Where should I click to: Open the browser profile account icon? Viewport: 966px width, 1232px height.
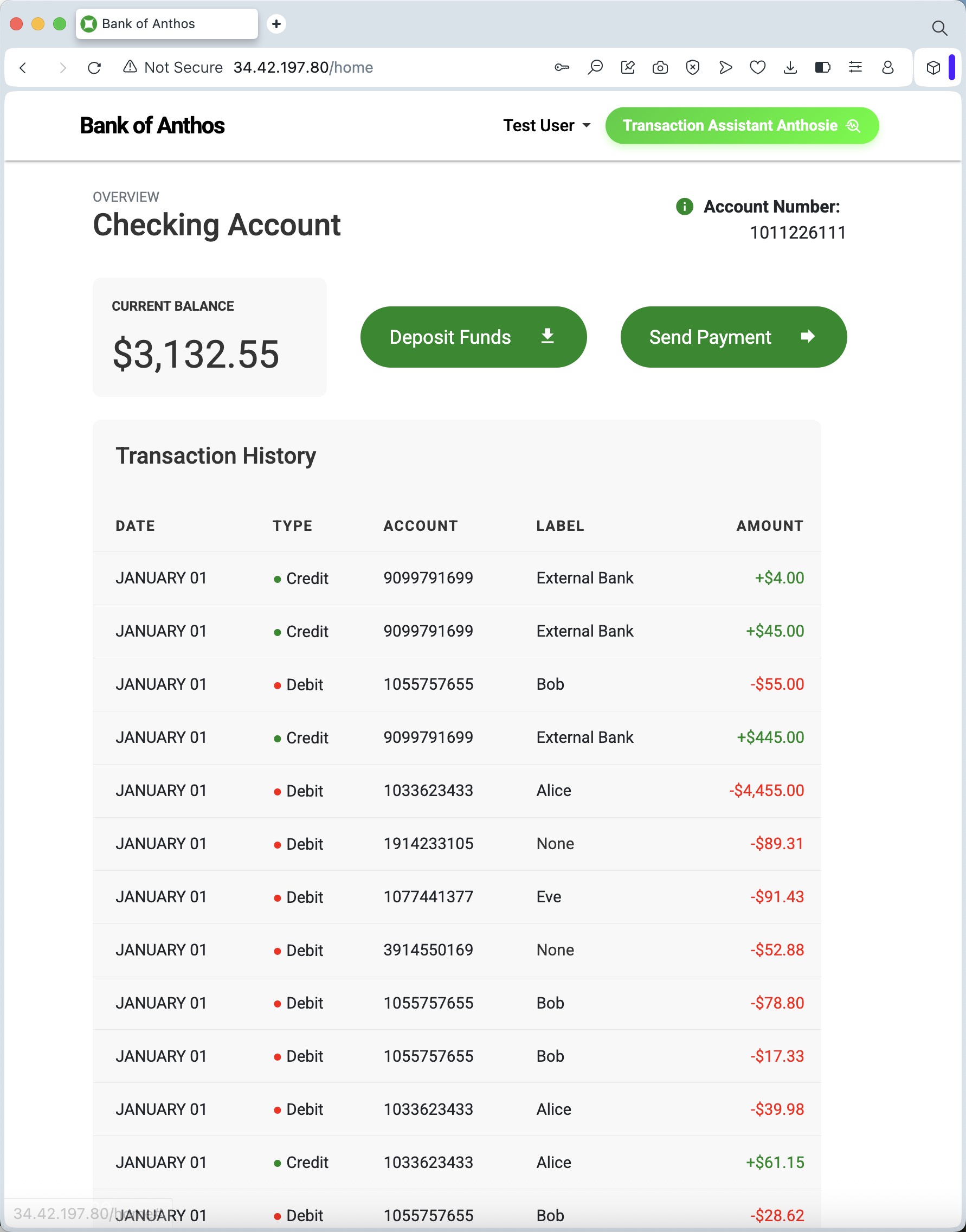tap(888, 68)
